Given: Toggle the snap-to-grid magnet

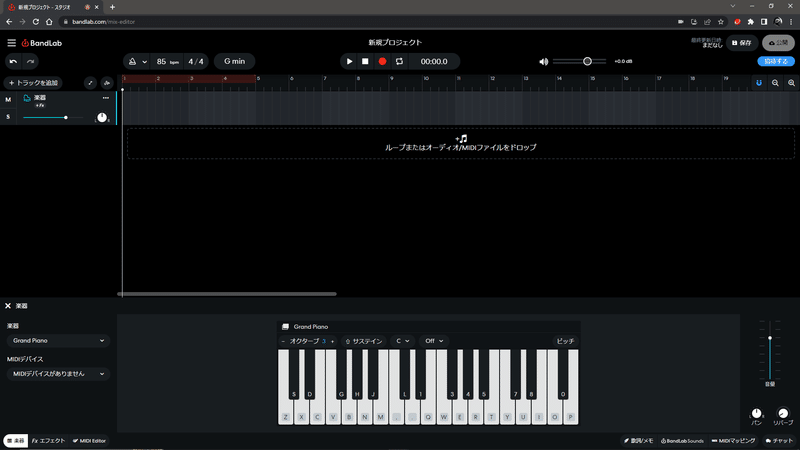Looking at the screenshot, I should [759, 83].
